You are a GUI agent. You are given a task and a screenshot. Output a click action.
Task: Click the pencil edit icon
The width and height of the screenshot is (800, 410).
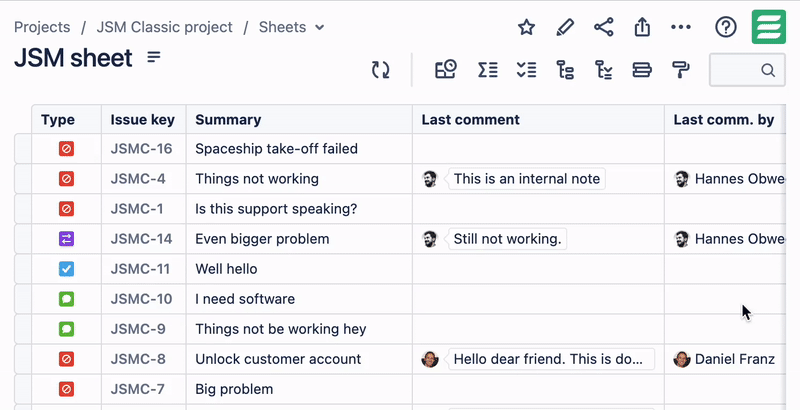tap(565, 28)
